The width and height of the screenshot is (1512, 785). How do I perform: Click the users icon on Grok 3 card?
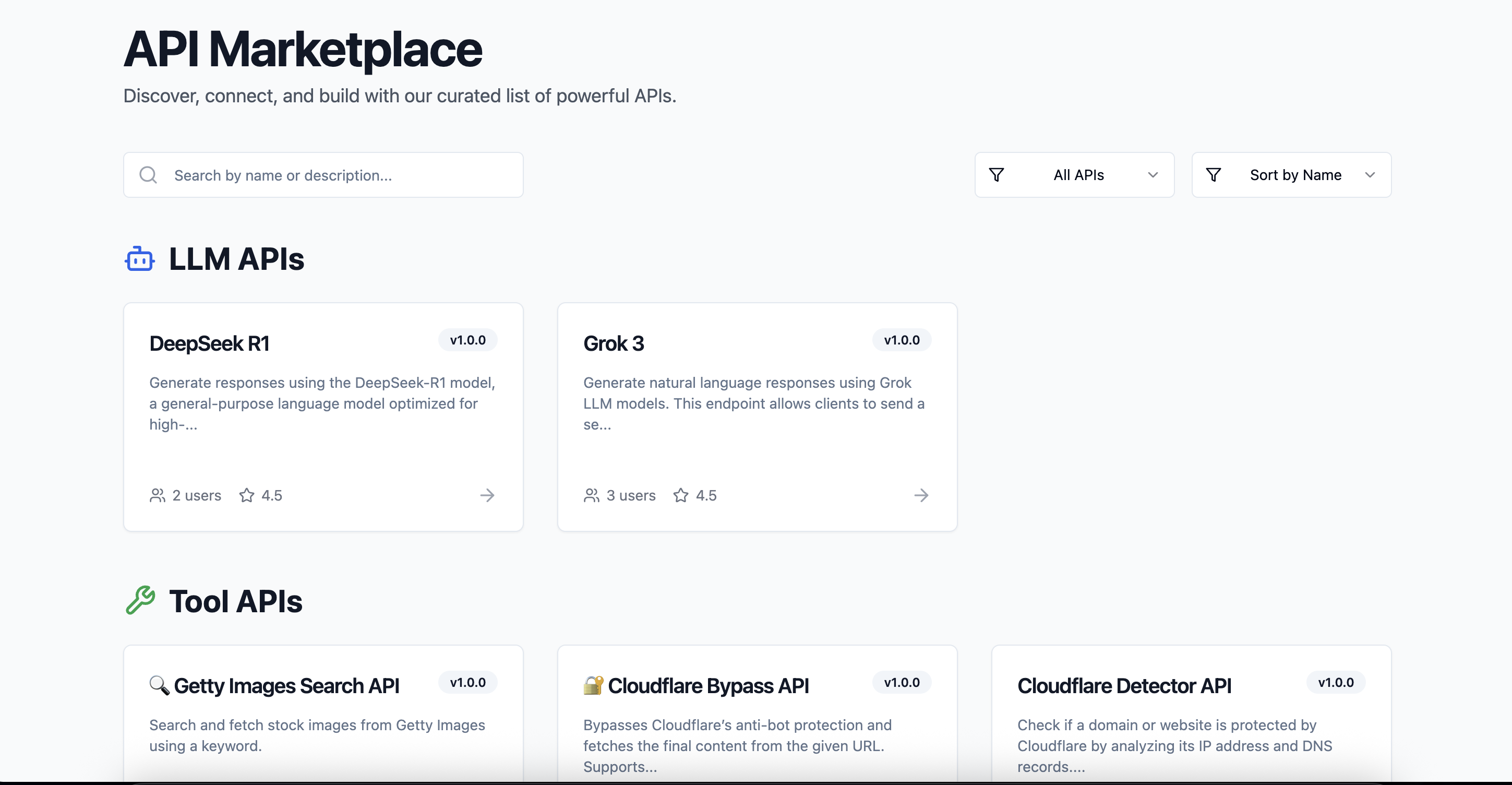592,495
